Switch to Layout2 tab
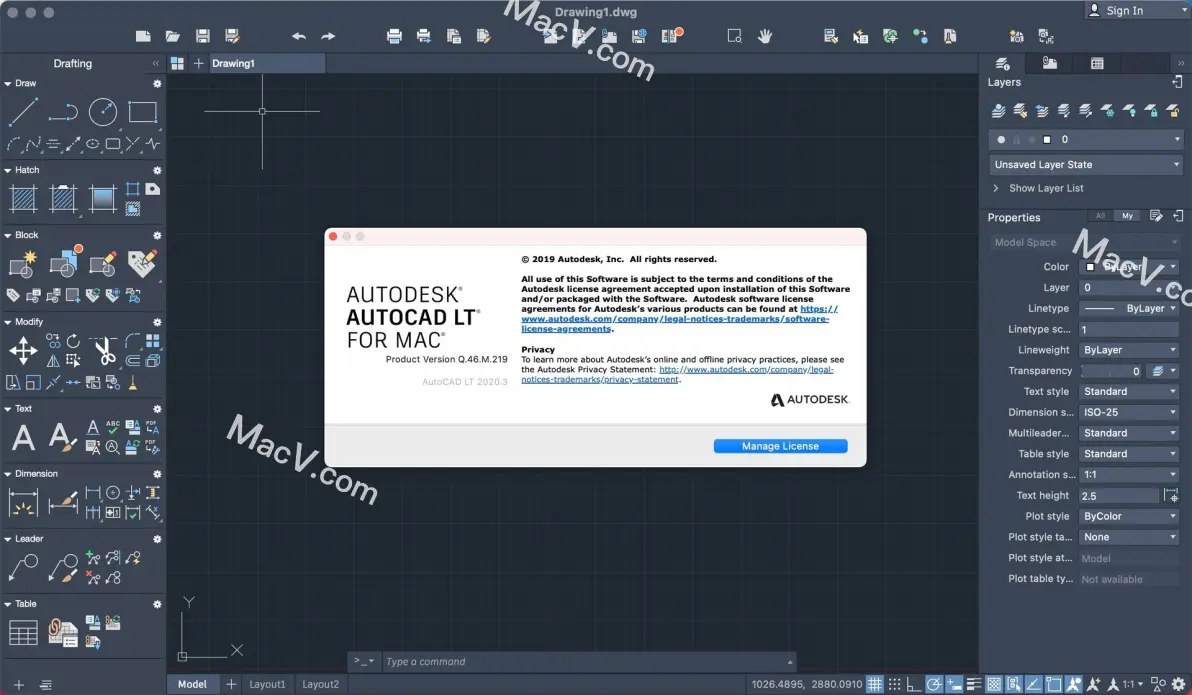Screen dimensions: 1192x695 coord(321,684)
